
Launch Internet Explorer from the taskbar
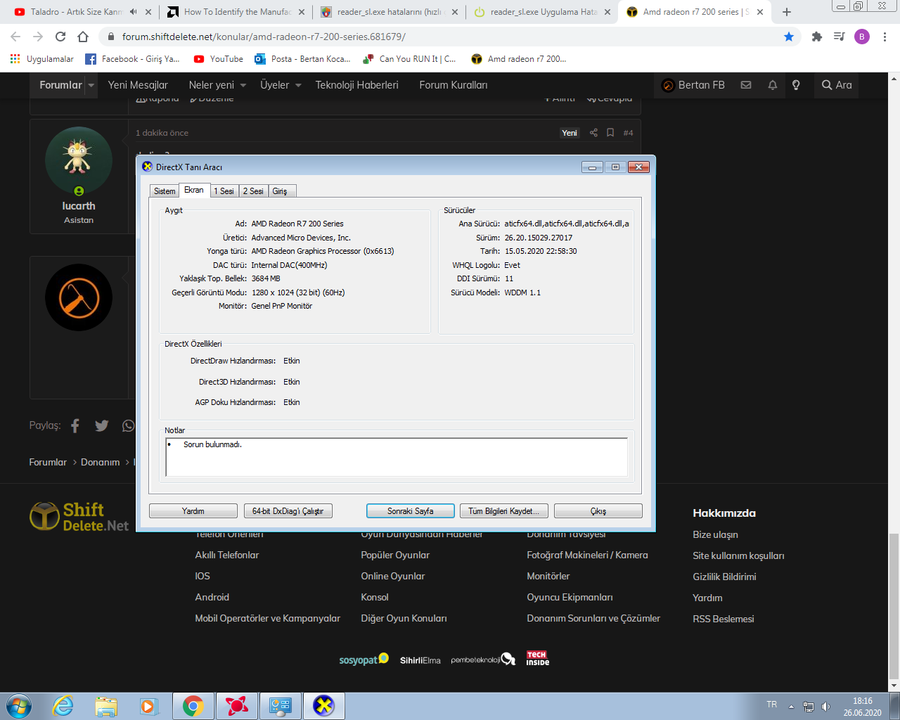pyautogui.click(x=63, y=706)
